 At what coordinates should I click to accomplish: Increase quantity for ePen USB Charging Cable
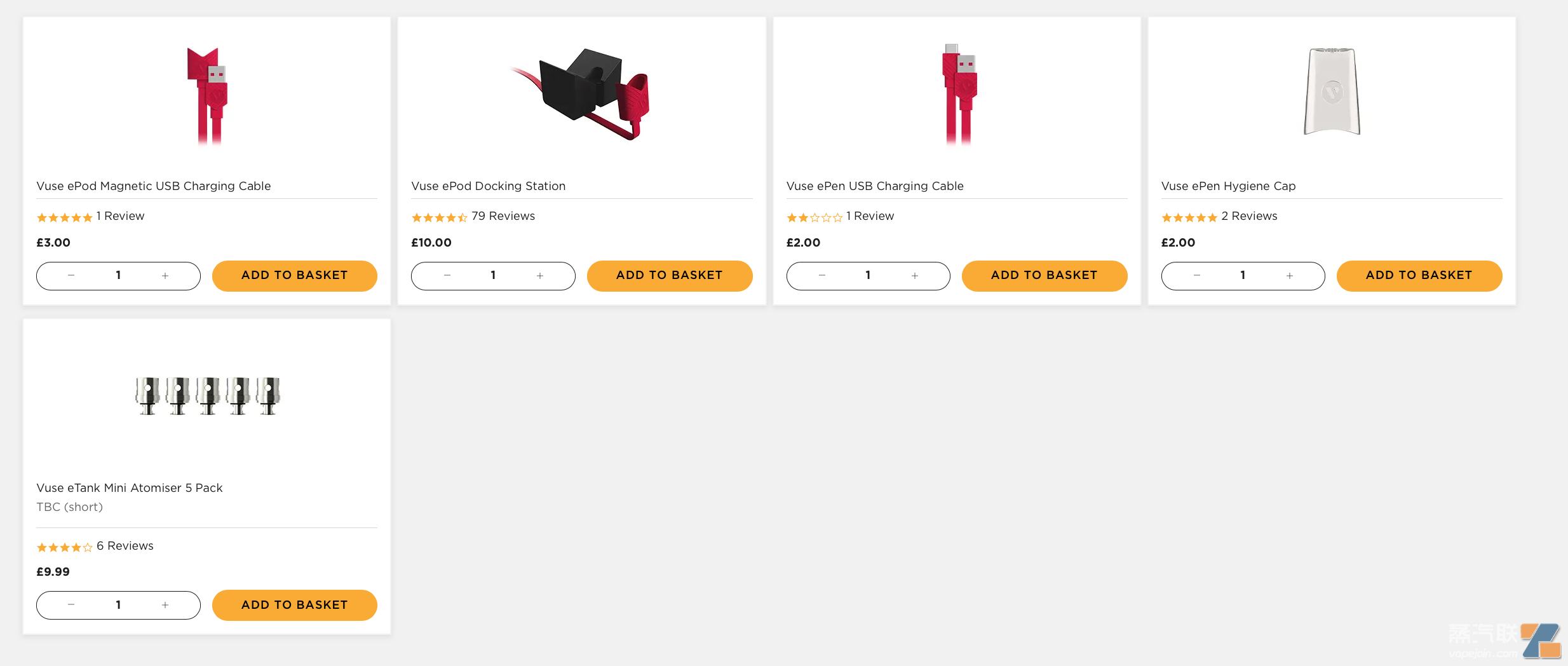tap(915, 276)
